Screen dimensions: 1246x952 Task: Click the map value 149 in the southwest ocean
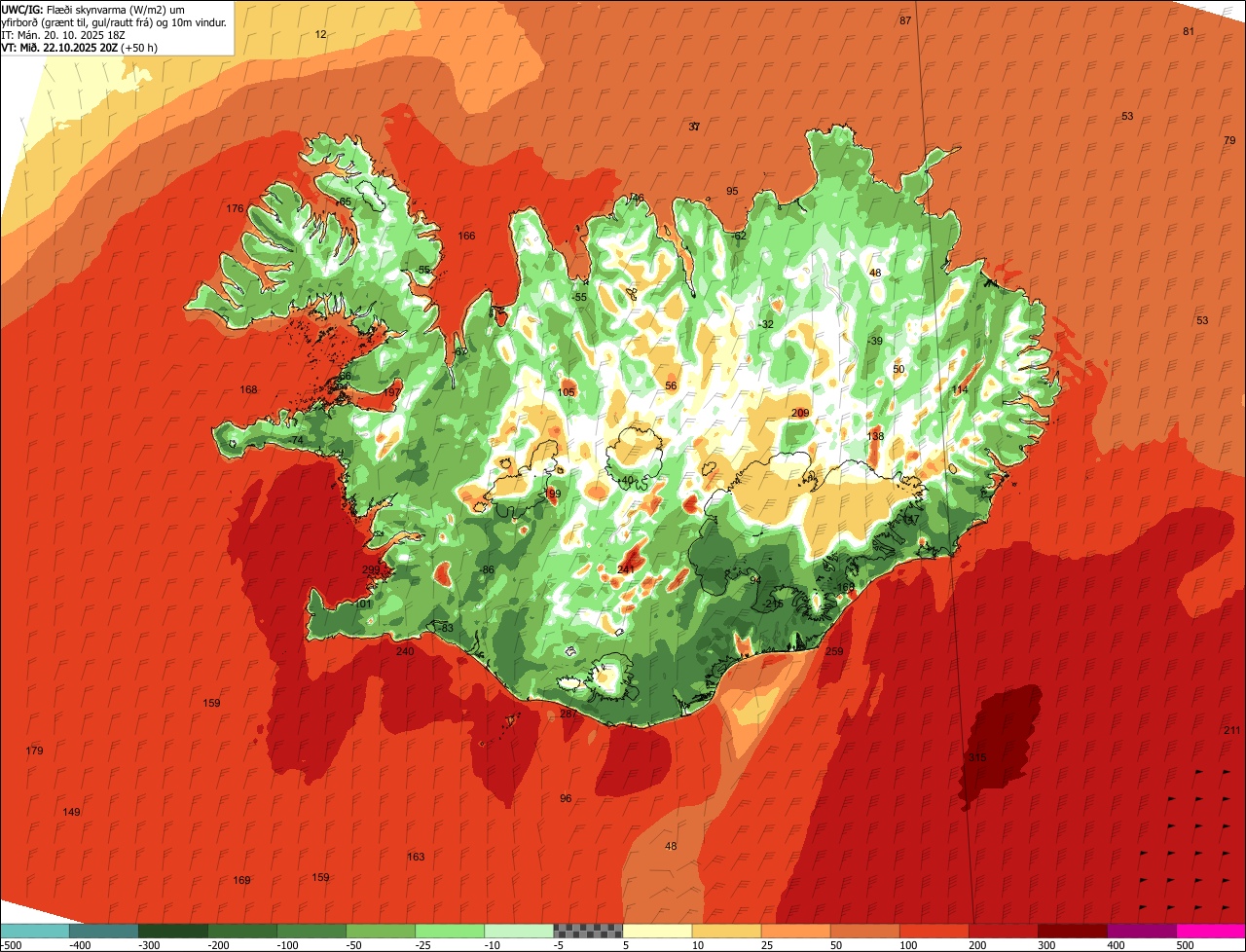71,812
